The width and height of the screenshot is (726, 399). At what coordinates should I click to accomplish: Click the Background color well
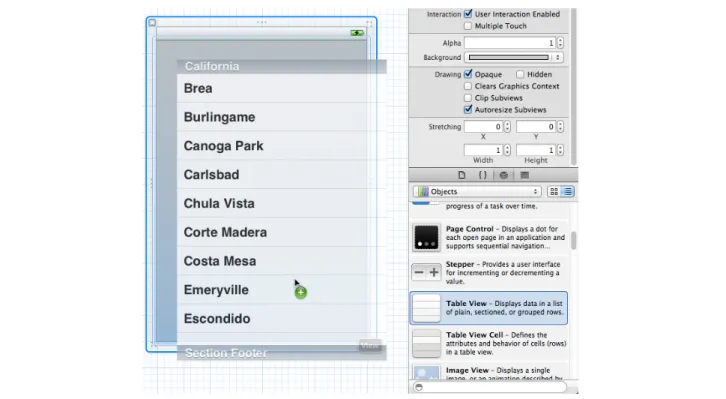[x=508, y=57]
